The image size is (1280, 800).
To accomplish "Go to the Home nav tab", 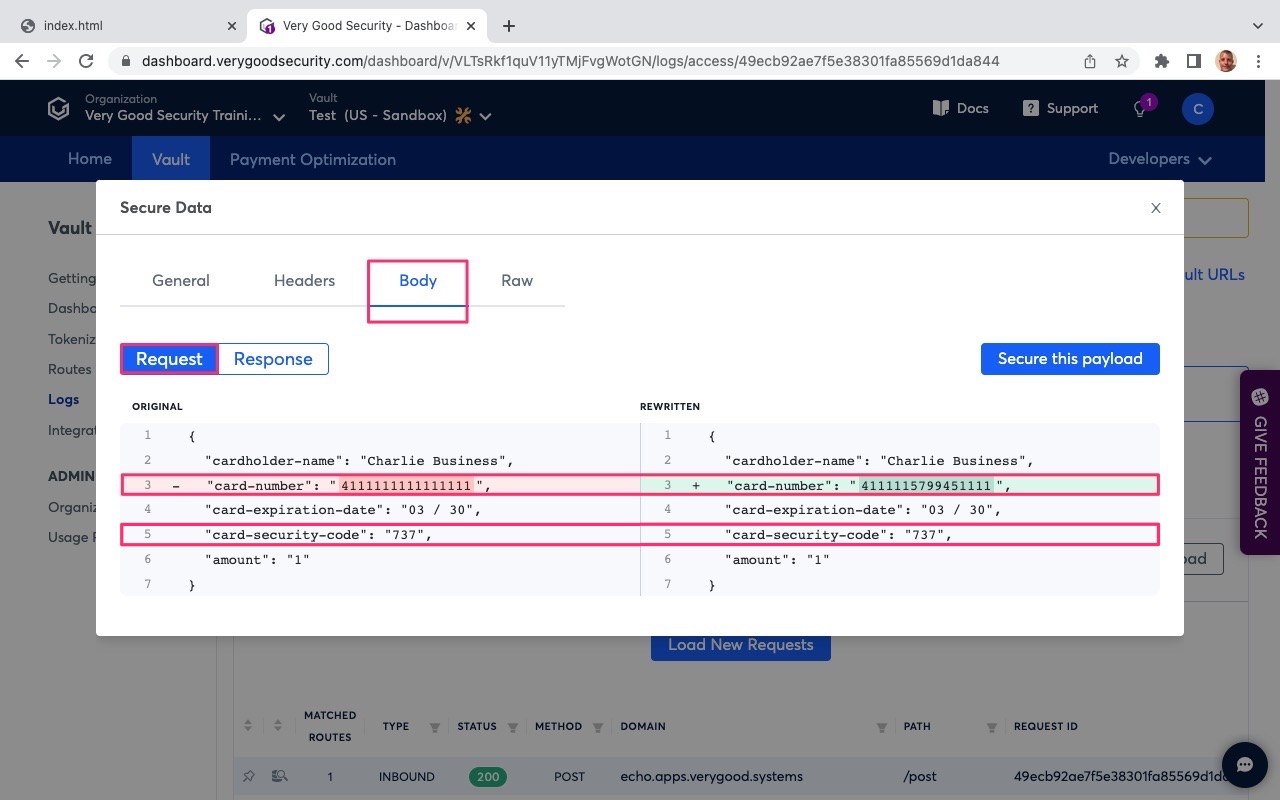I will click(x=90, y=159).
